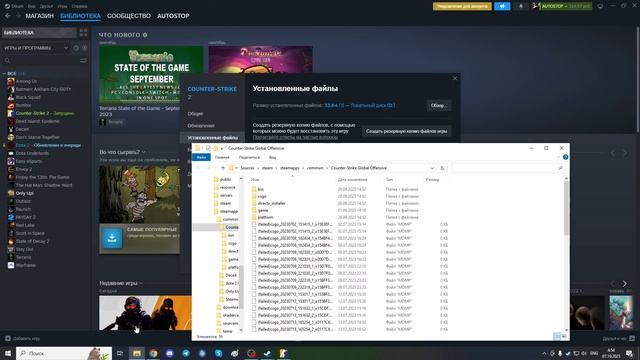The image size is (640, 360).
Task: Open Windows Start menu
Action: [8, 353]
